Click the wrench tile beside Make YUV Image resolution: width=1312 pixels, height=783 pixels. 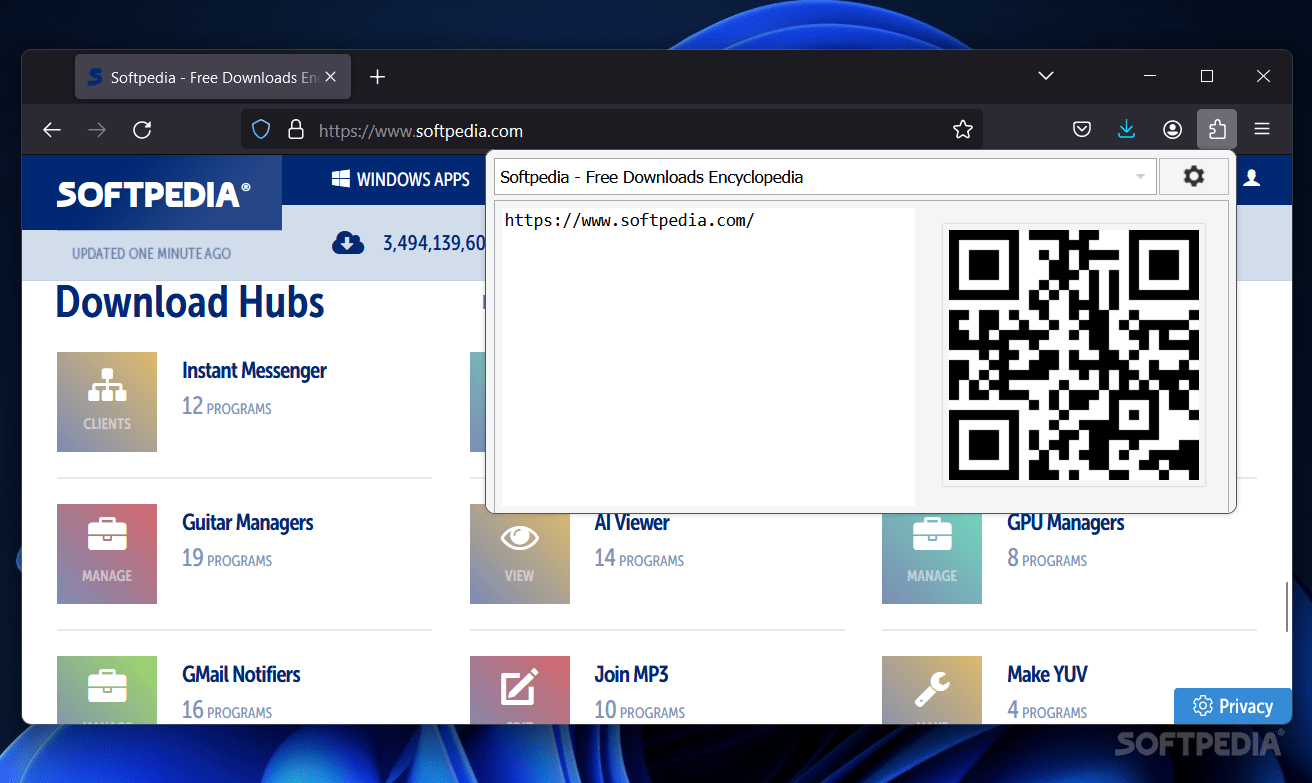click(x=932, y=689)
